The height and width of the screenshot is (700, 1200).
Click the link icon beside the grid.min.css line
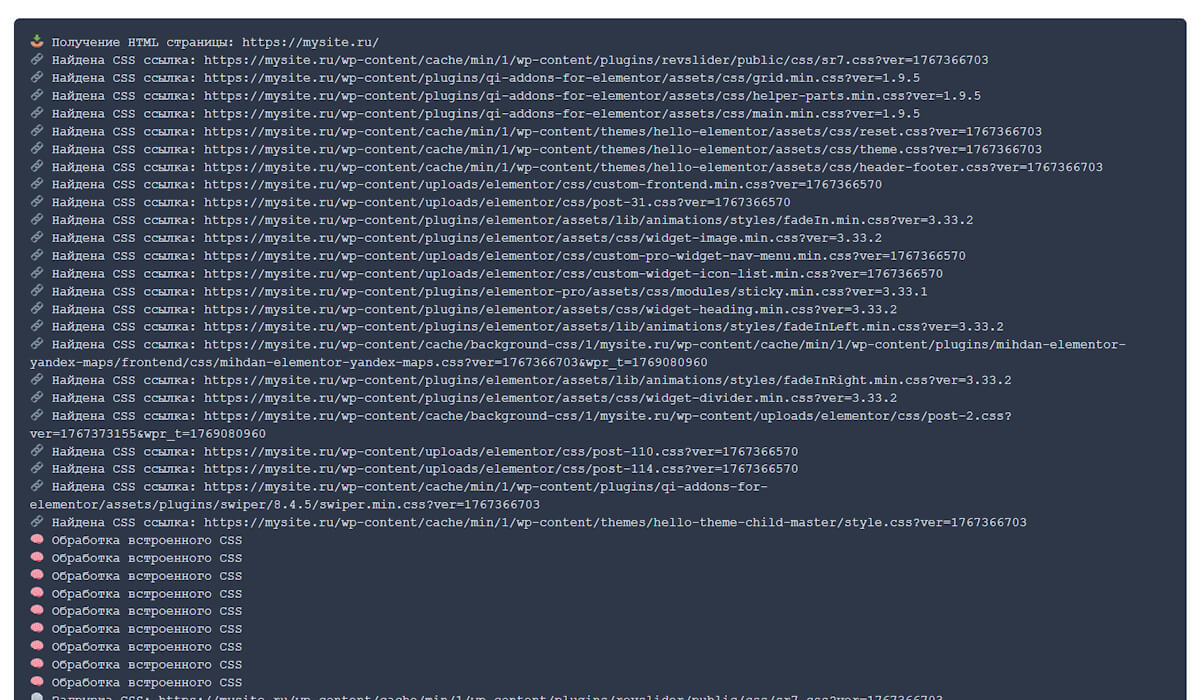click(x=37, y=78)
